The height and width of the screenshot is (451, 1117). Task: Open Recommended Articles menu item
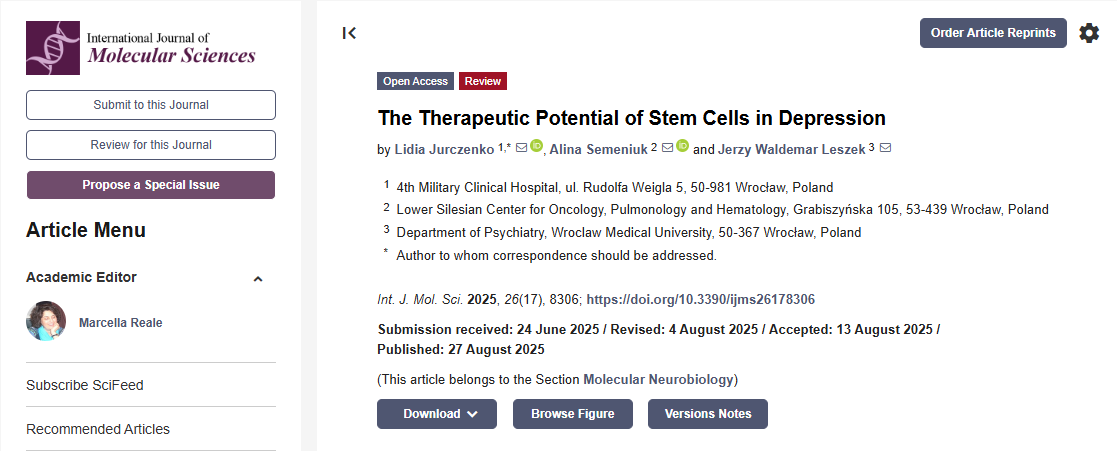[x=98, y=429]
